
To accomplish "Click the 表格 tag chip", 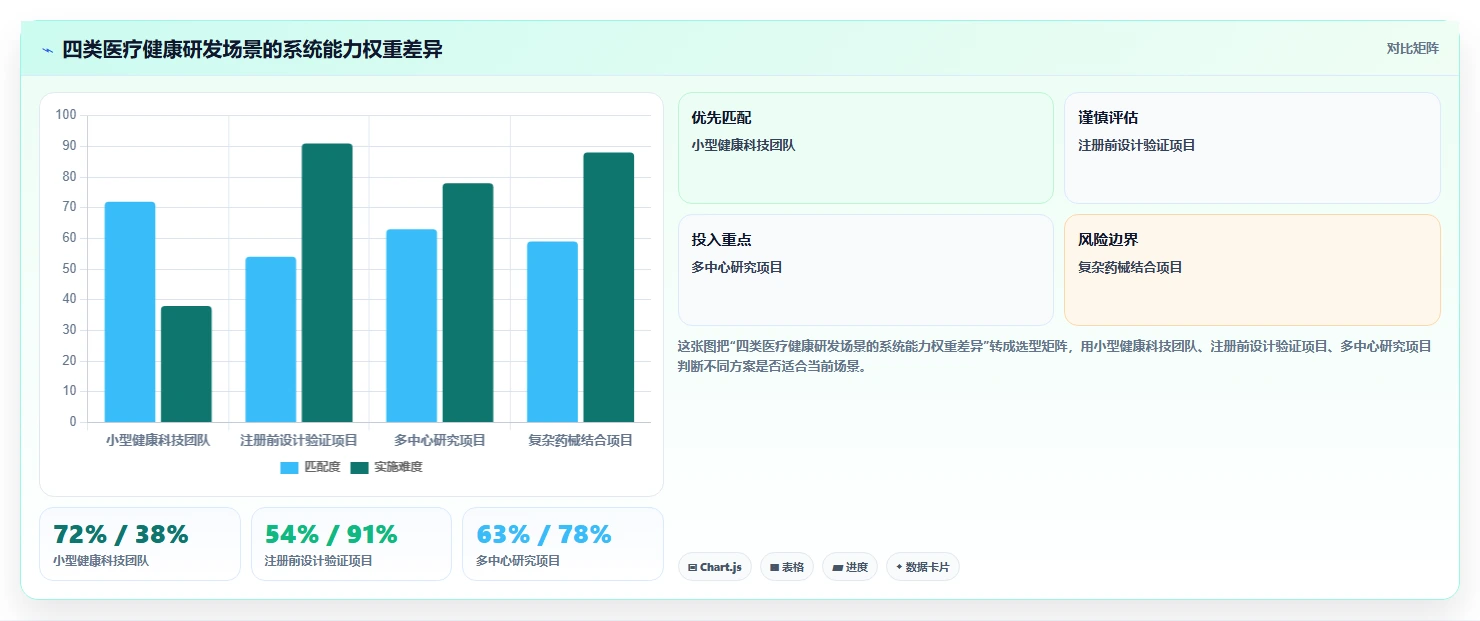I will pyautogui.click(x=787, y=567).
